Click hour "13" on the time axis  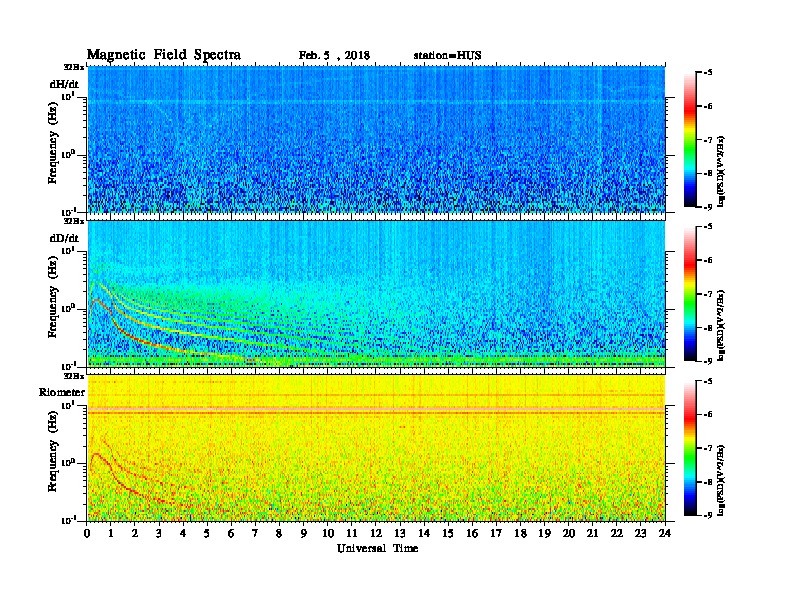click(400, 534)
